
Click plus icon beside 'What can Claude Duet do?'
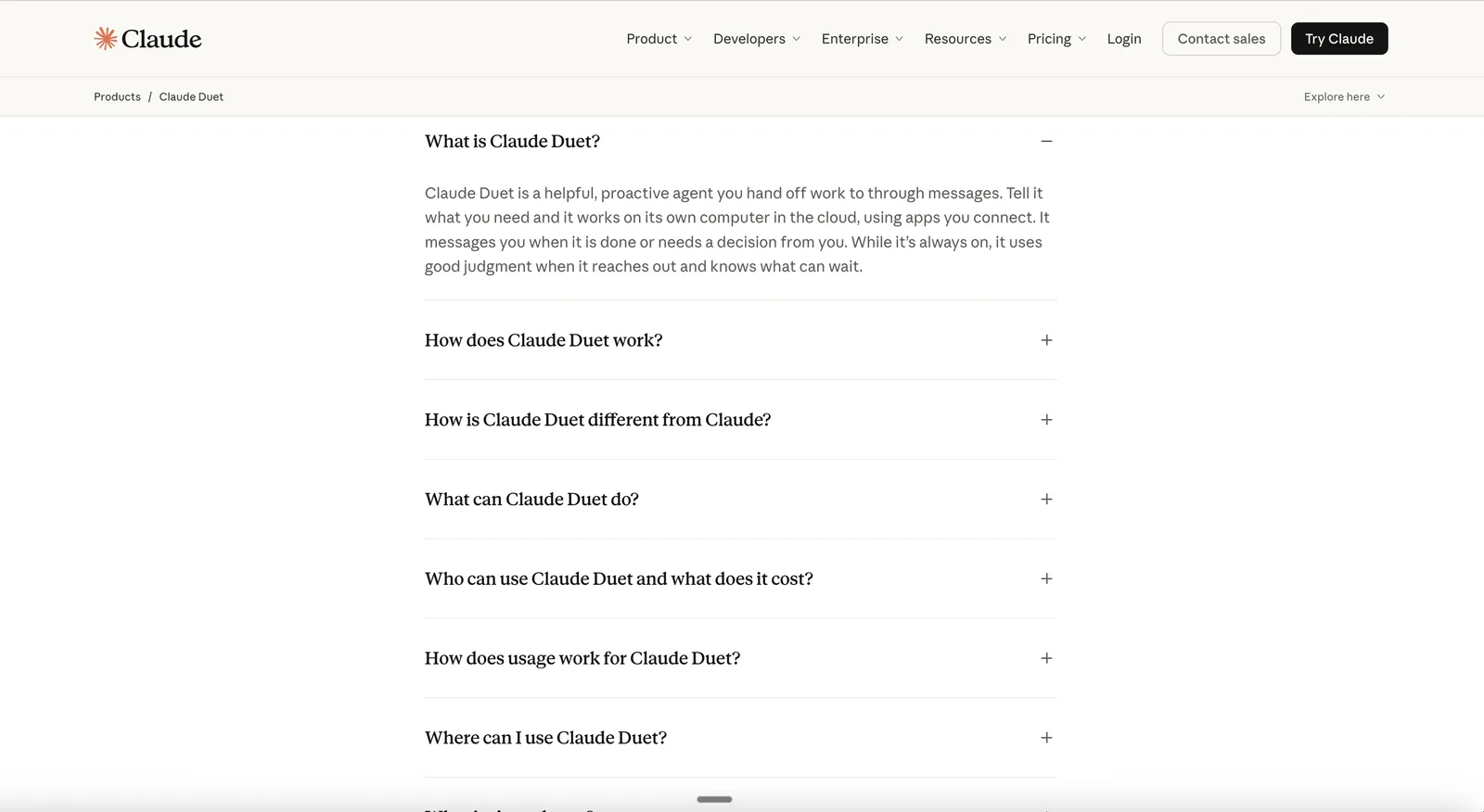tap(1046, 499)
